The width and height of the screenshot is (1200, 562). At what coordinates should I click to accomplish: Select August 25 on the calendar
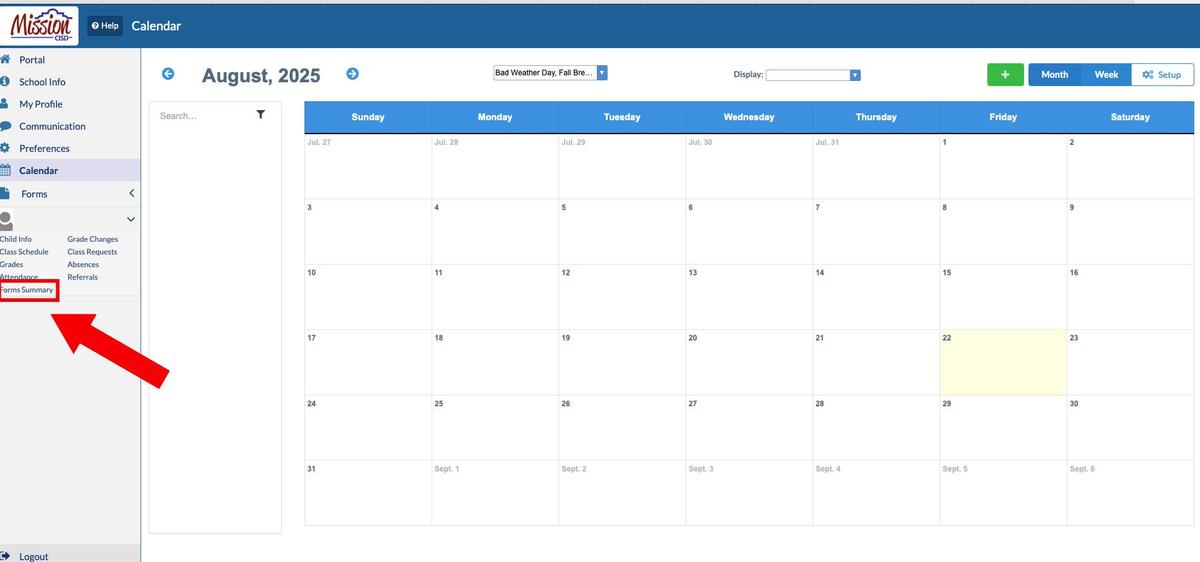click(x=495, y=428)
